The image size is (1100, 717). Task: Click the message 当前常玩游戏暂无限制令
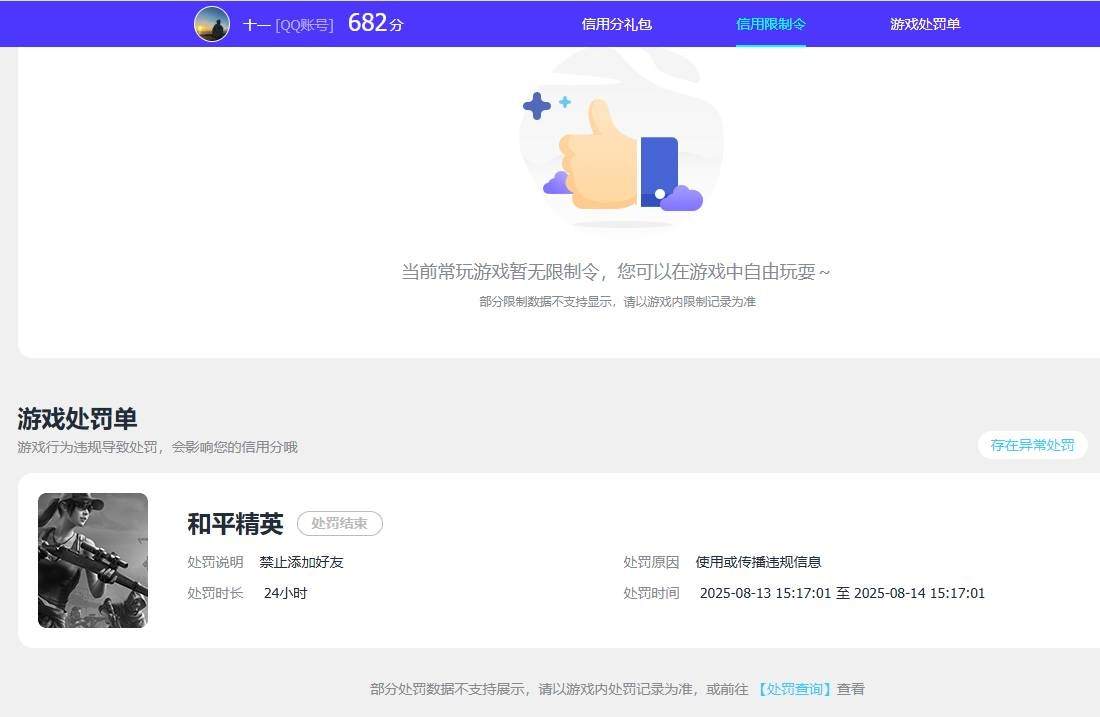[x=615, y=272]
